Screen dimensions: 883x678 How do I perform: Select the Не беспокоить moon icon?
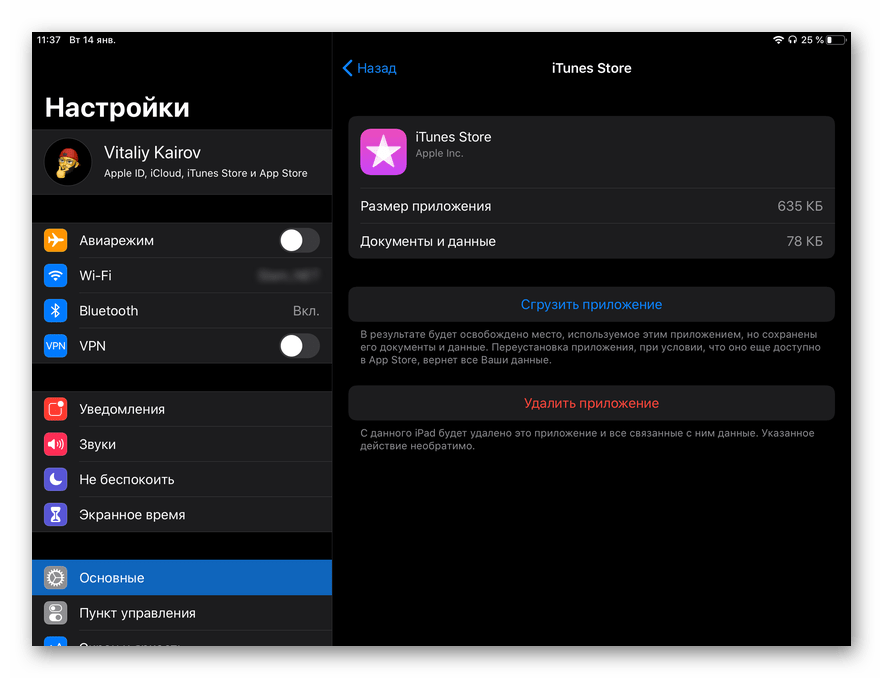tap(55, 479)
